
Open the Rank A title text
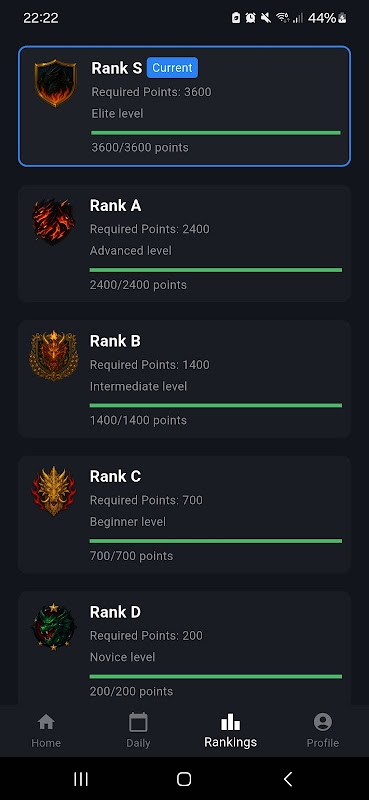(115, 206)
